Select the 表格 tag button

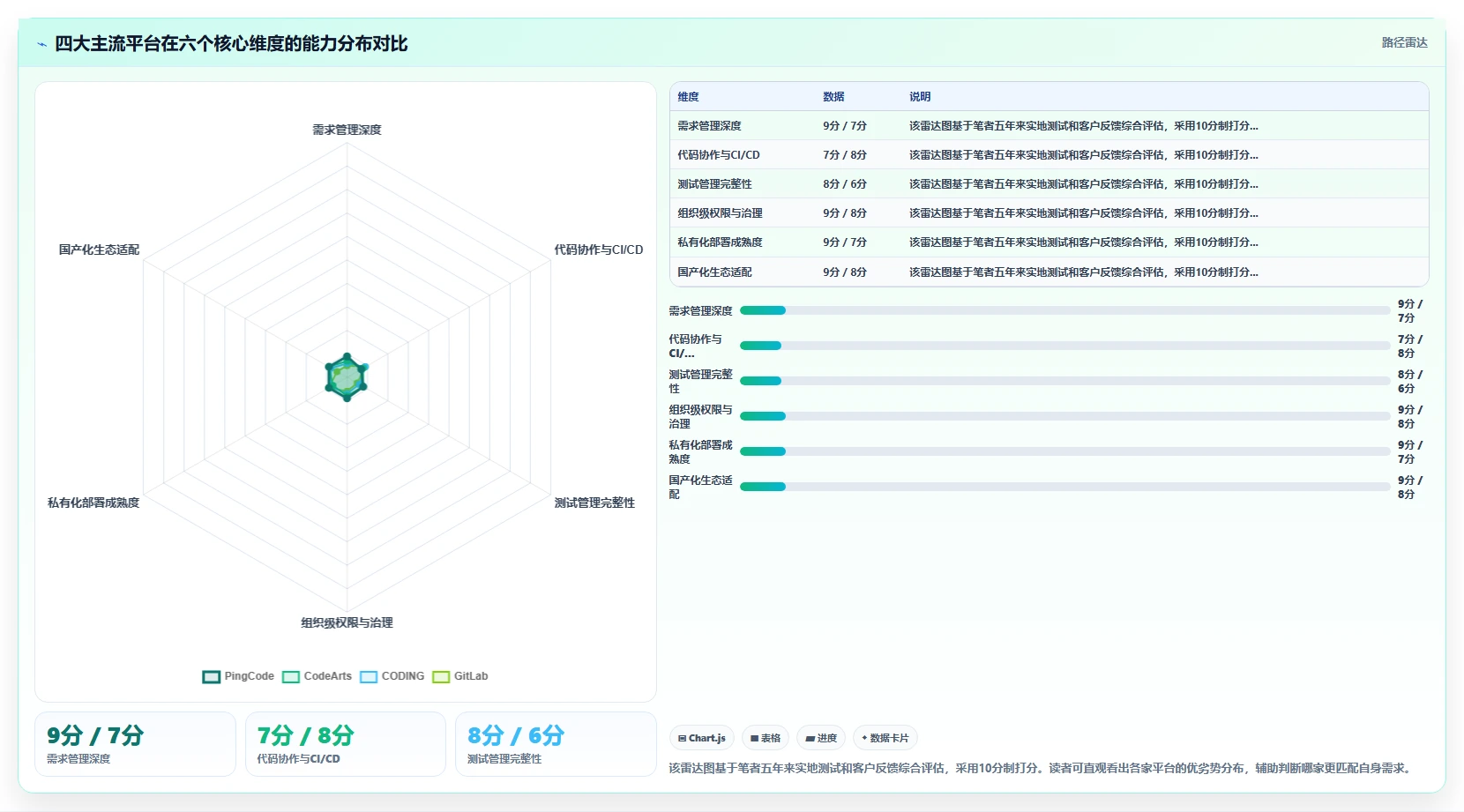(x=766, y=738)
